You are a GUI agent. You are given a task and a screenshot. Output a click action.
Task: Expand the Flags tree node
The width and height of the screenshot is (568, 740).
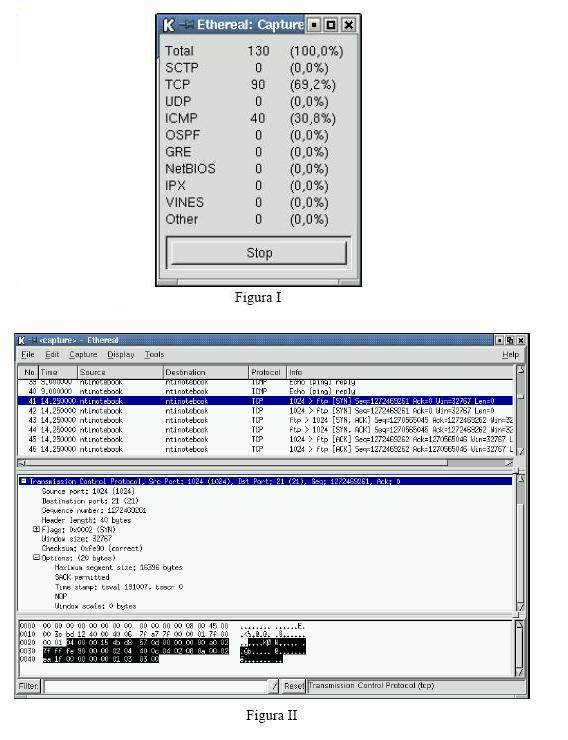(36, 530)
